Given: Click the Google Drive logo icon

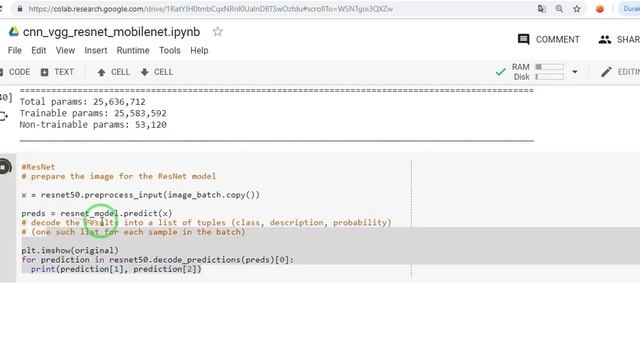Looking at the screenshot, I should [x=14, y=31].
